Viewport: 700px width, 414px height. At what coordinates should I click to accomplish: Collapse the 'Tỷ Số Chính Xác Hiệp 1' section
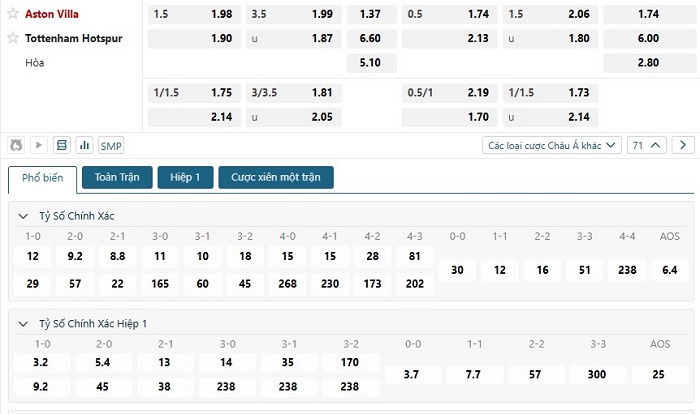coord(24,323)
